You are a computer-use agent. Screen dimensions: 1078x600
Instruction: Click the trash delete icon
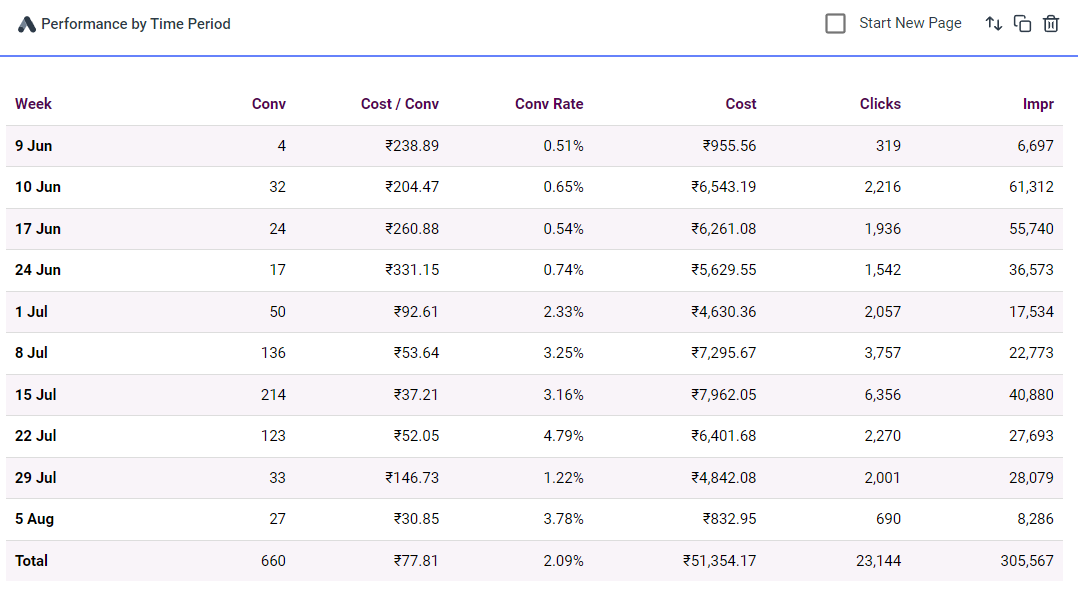click(1051, 23)
